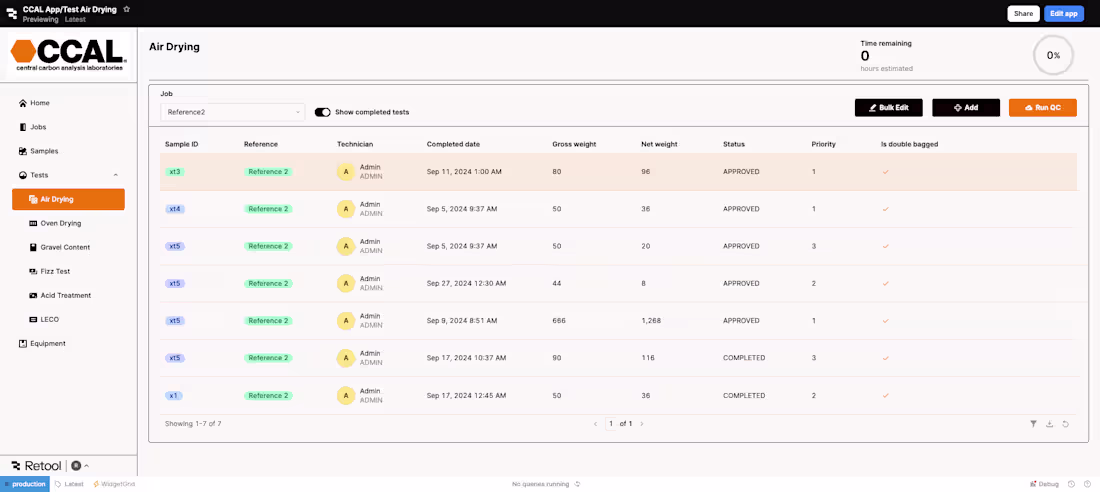Click the download table data icon

(x=1049, y=424)
